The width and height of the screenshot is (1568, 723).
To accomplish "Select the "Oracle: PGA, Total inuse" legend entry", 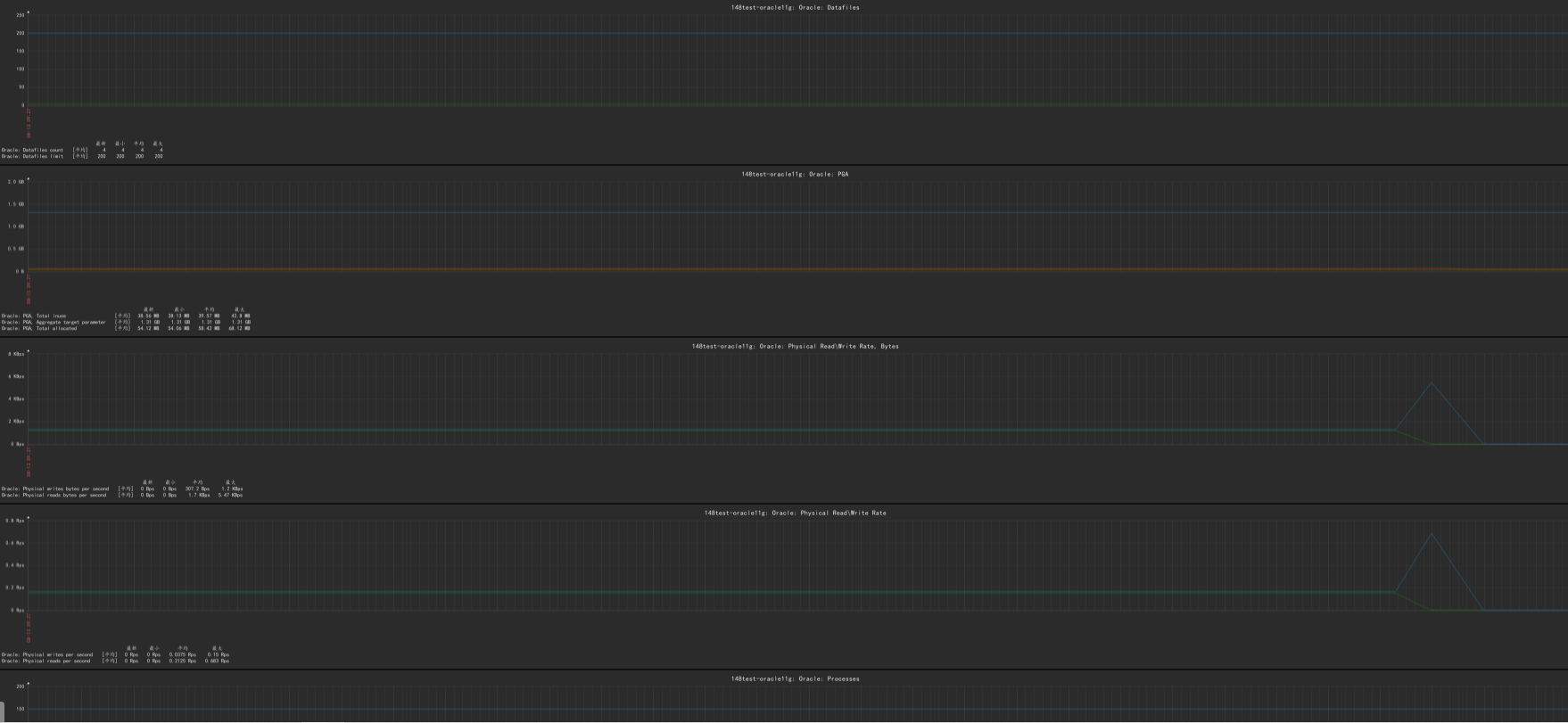I will (126, 316).
